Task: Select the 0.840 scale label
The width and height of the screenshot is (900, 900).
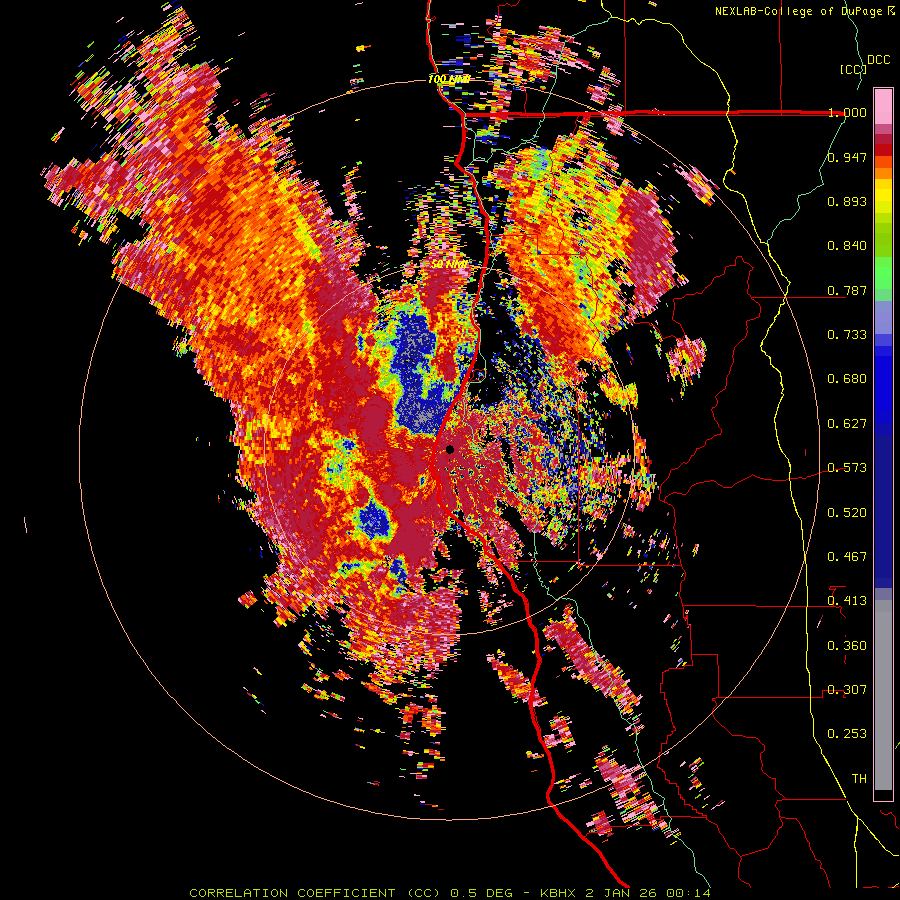Action: (847, 246)
